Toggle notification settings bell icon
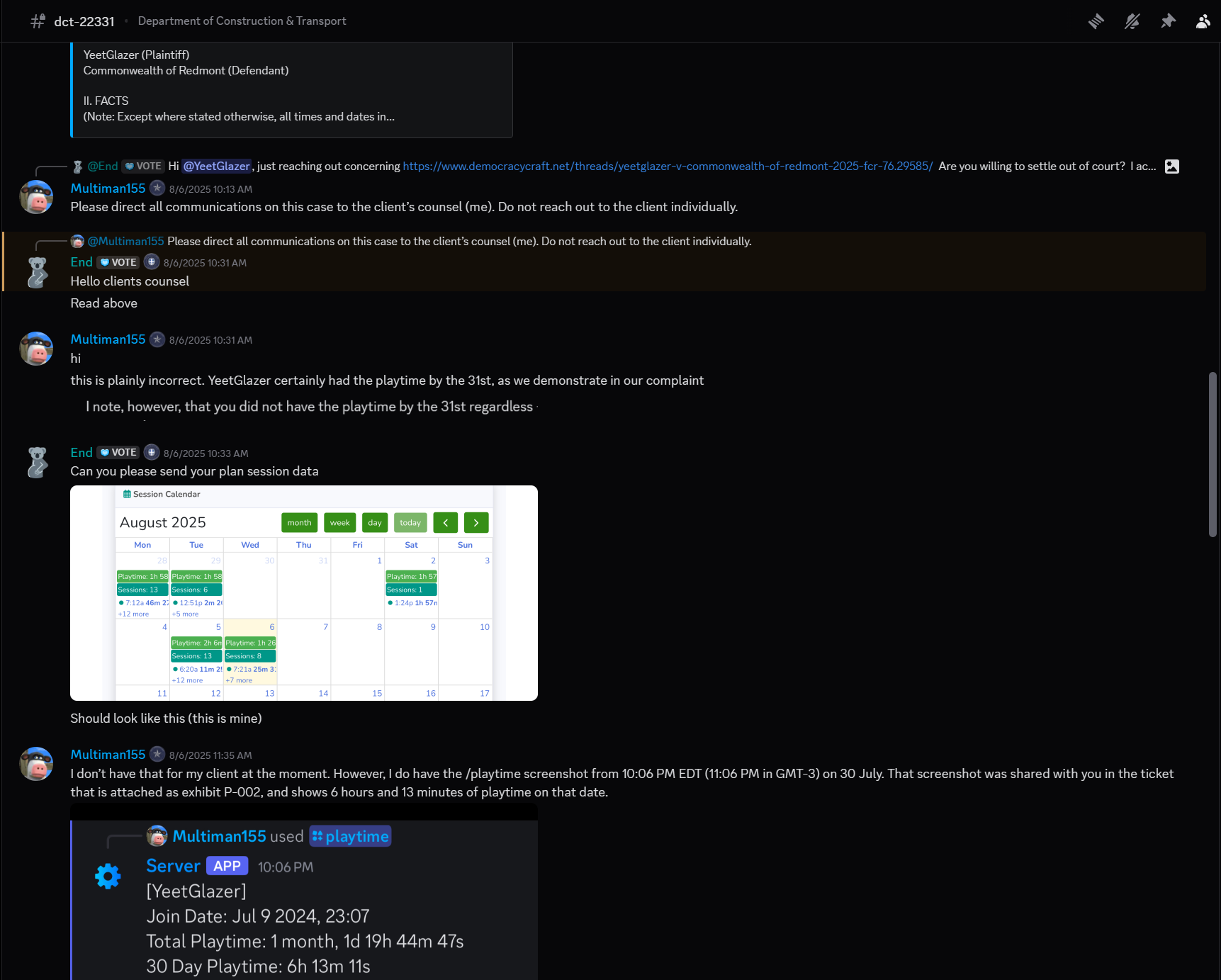Screen dimensions: 1221x980 [1132, 21]
